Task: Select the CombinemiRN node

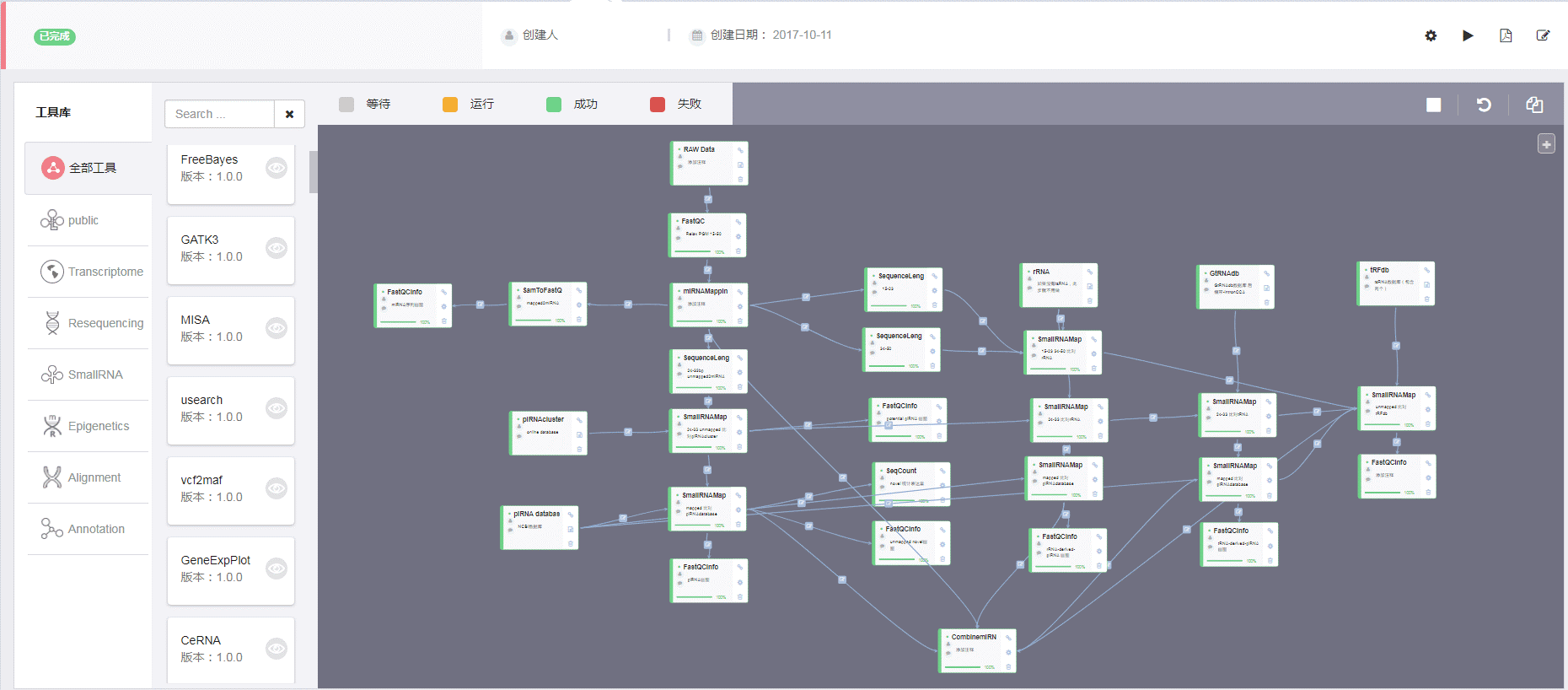Action: tap(977, 650)
